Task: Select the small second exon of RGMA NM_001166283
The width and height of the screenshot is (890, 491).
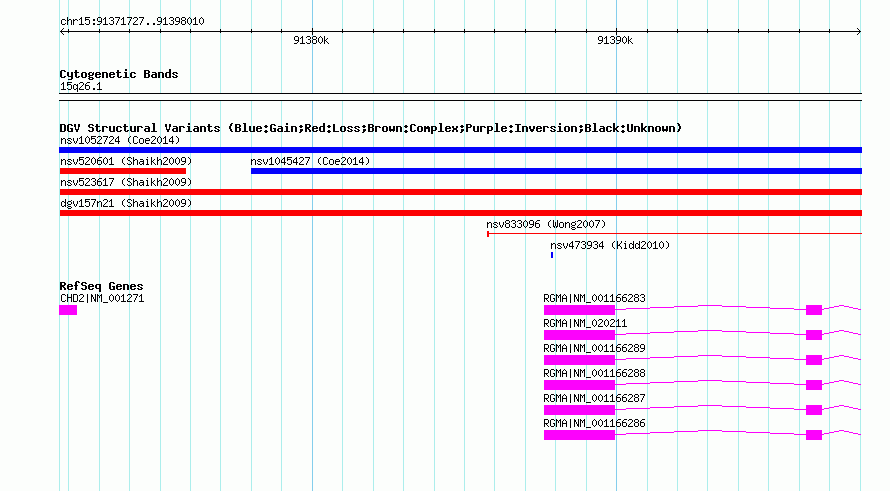Action: [x=814, y=310]
